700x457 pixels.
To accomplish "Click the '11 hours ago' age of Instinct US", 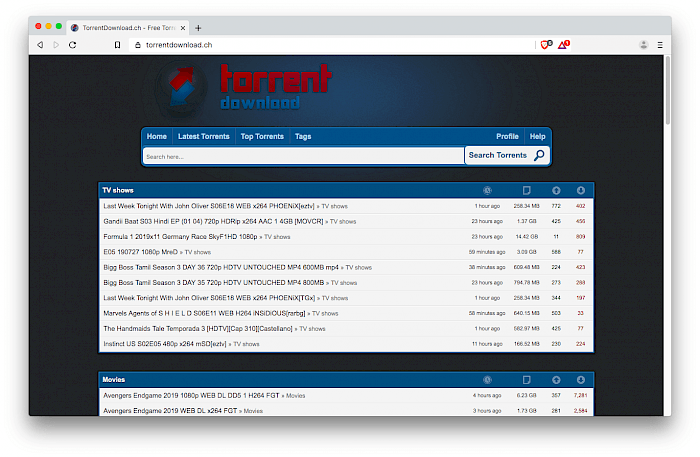I will (x=487, y=344).
